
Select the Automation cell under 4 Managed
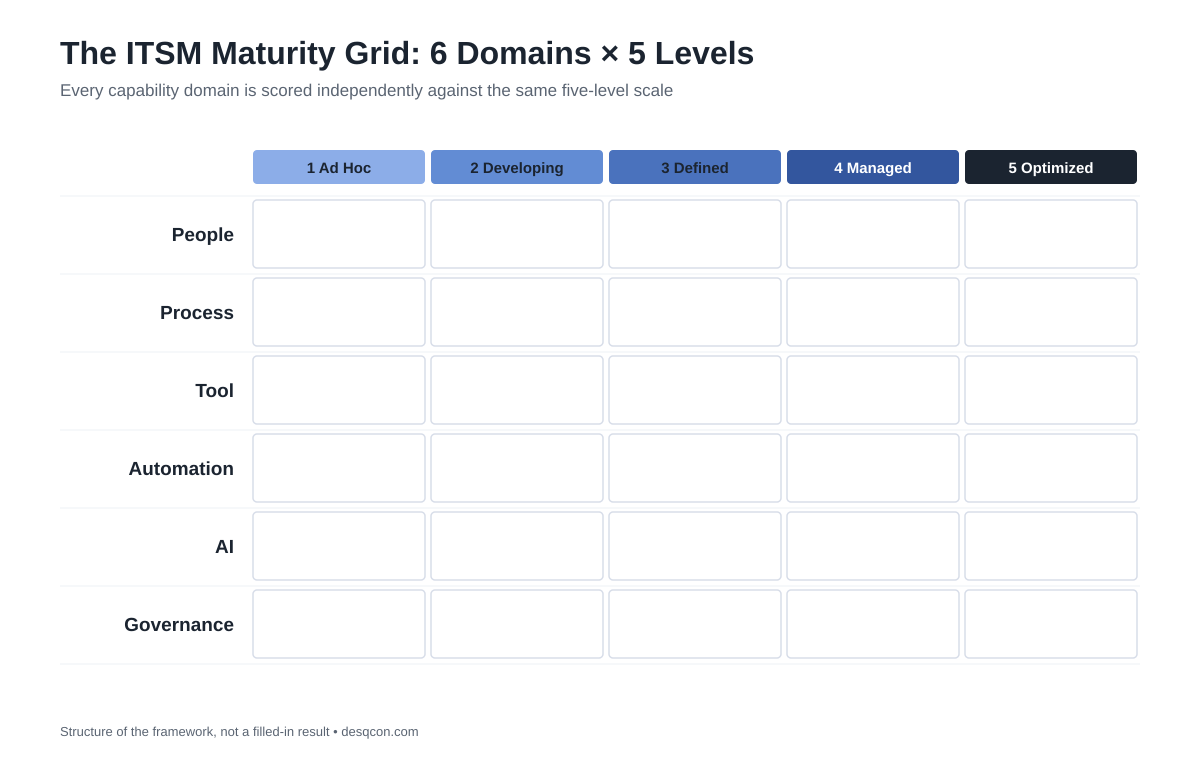873,468
